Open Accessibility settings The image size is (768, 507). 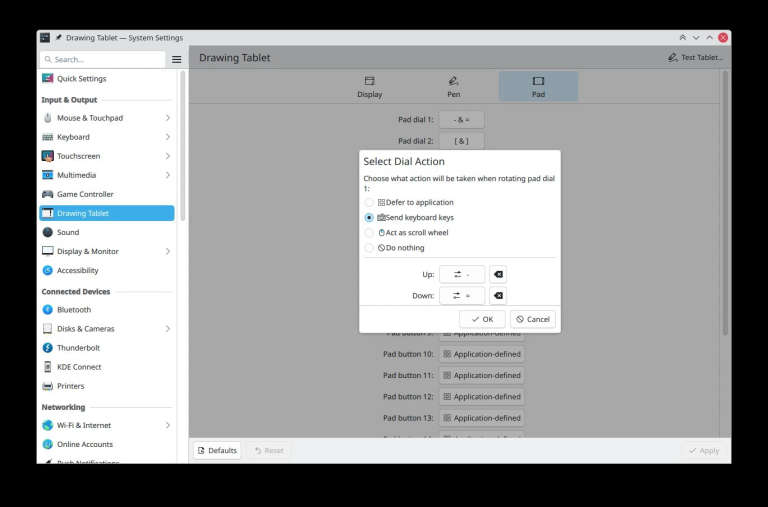click(x=77, y=271)
